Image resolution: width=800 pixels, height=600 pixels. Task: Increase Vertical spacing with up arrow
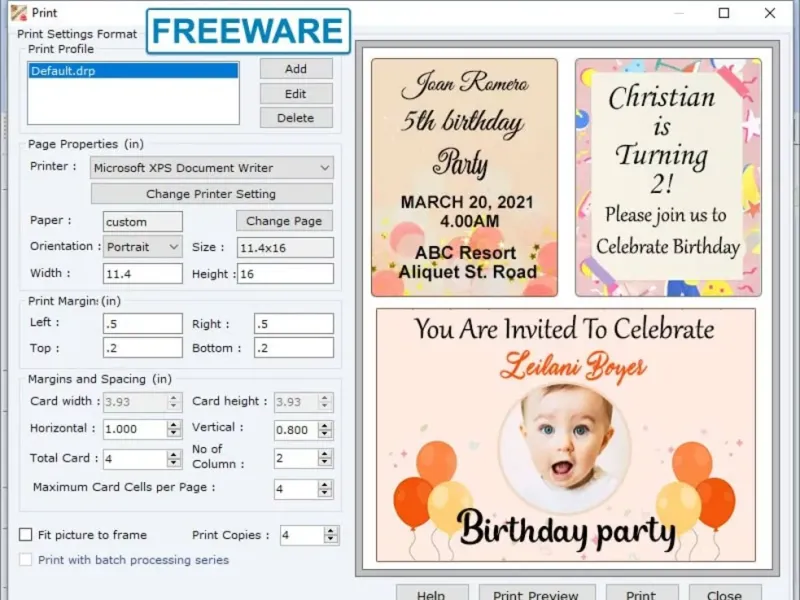[324, 426]
